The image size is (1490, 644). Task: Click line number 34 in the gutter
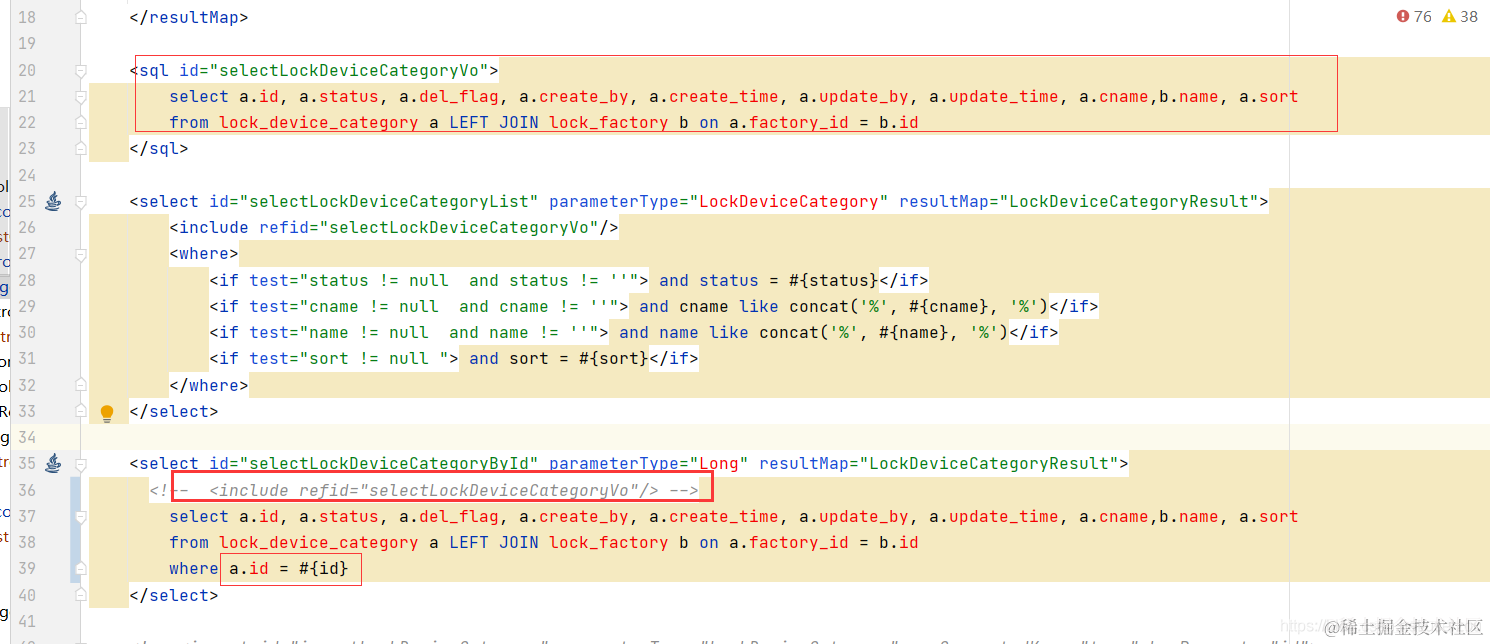tap(27, 437)
